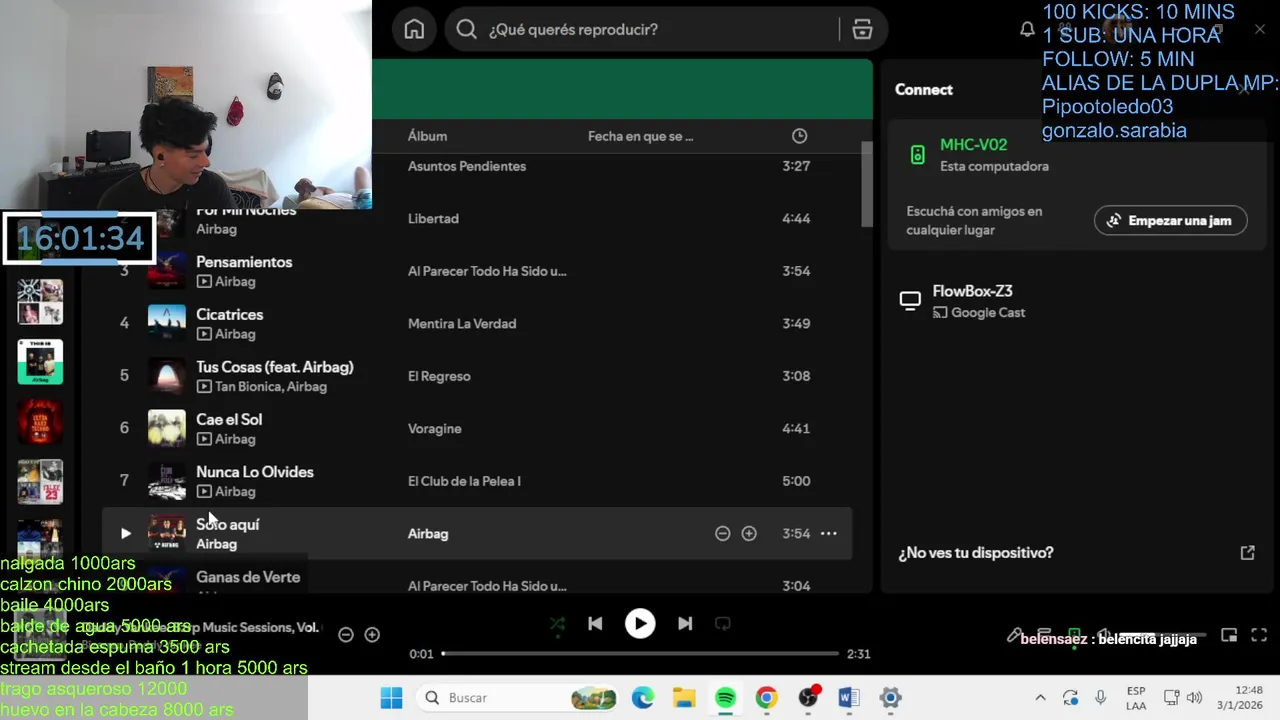Select the Ganas de Verte track title
This screenshot has height=720, width=1280.
tap(247, 577)
